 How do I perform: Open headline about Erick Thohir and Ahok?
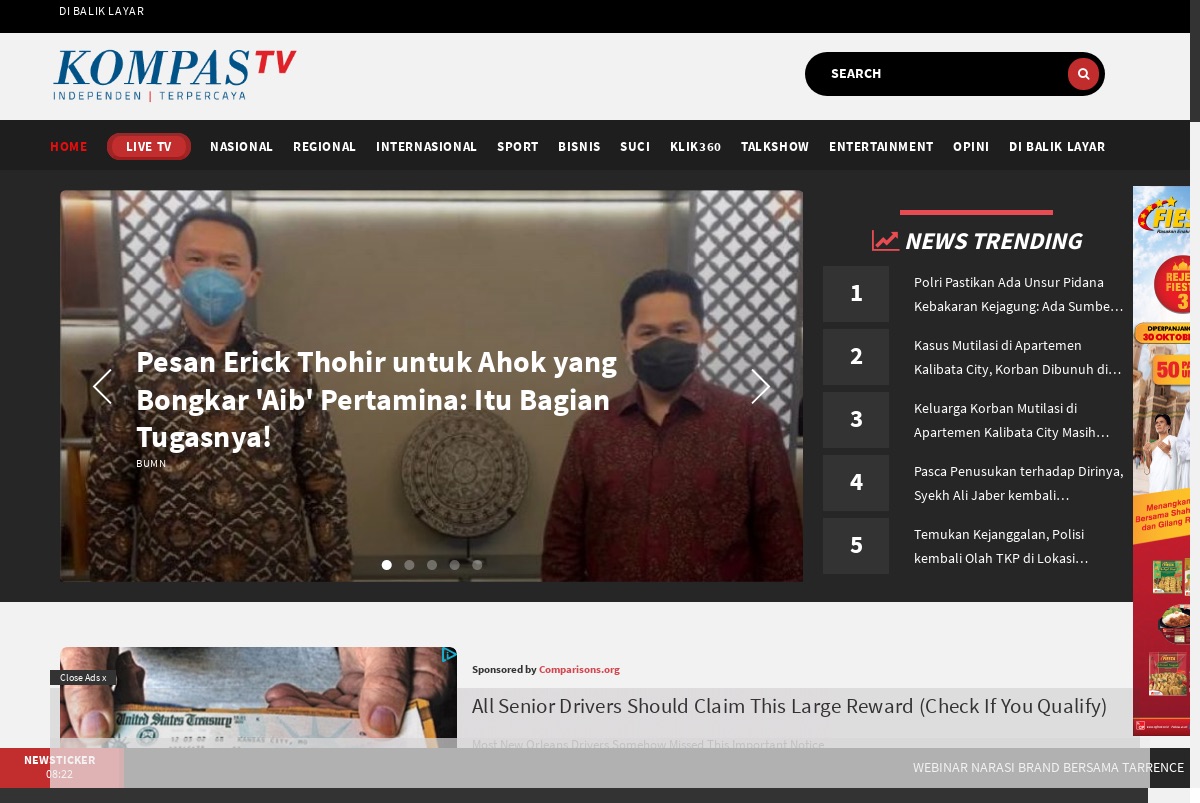point(376,400)
